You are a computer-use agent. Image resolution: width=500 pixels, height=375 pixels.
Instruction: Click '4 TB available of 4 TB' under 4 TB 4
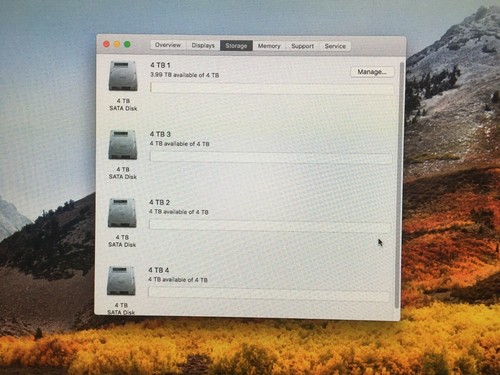click(178, 280)
